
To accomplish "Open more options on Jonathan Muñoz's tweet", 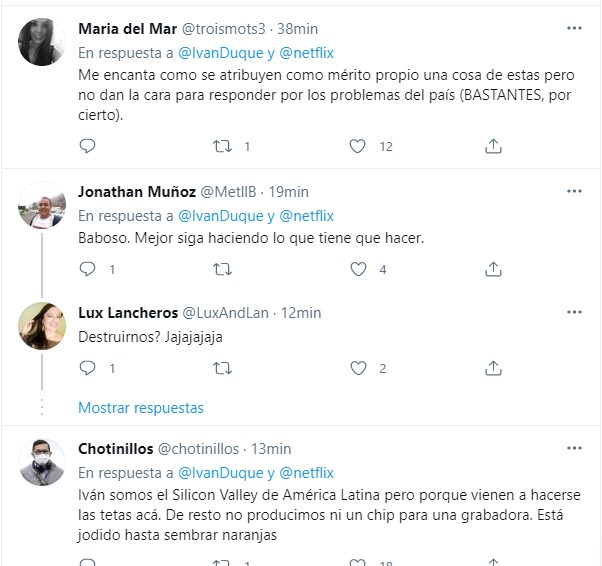I will [574, 191].
